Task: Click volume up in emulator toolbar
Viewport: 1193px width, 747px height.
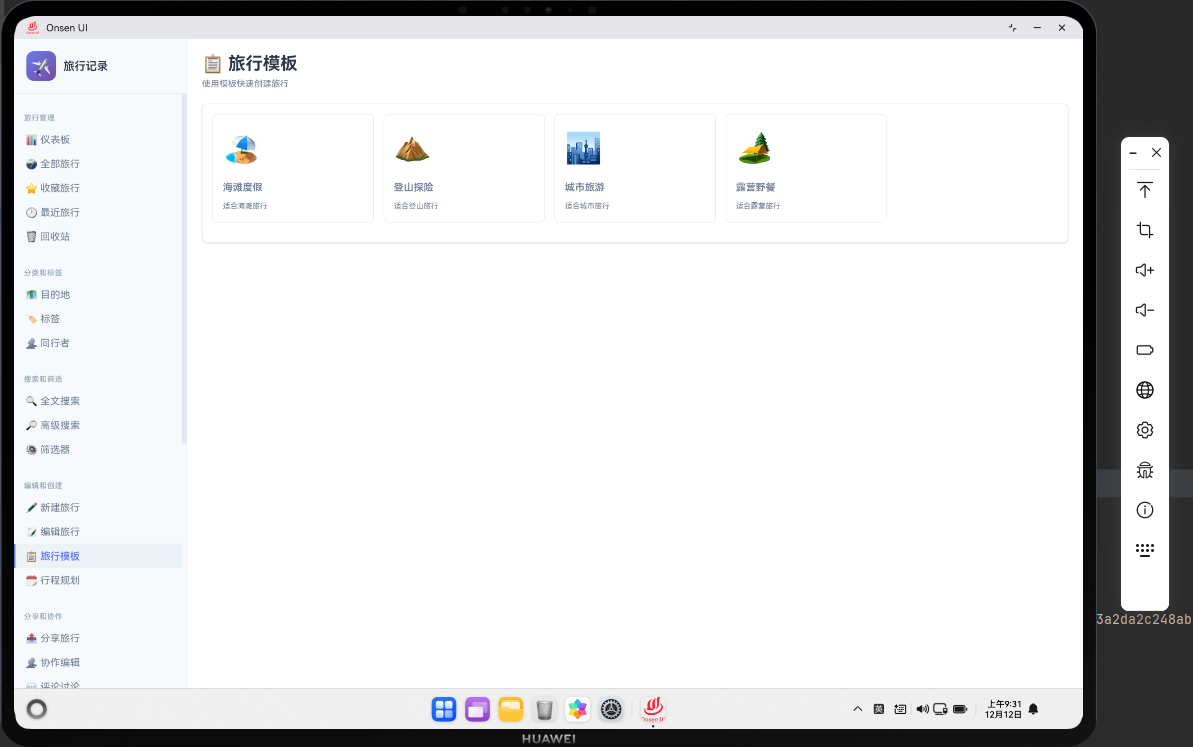Action: [x=1144, y=270]
